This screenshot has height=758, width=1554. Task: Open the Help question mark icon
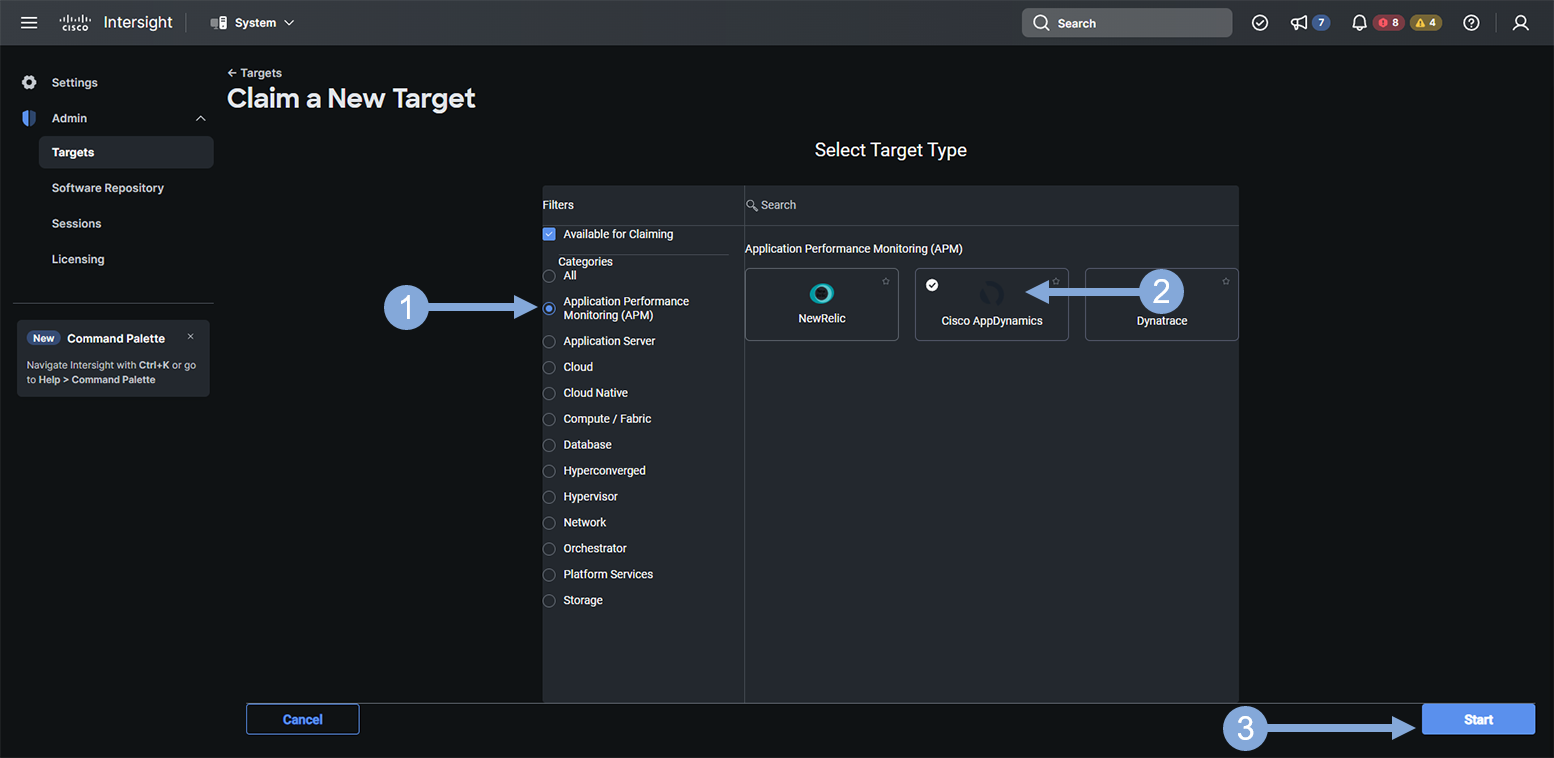point(1471,23)
